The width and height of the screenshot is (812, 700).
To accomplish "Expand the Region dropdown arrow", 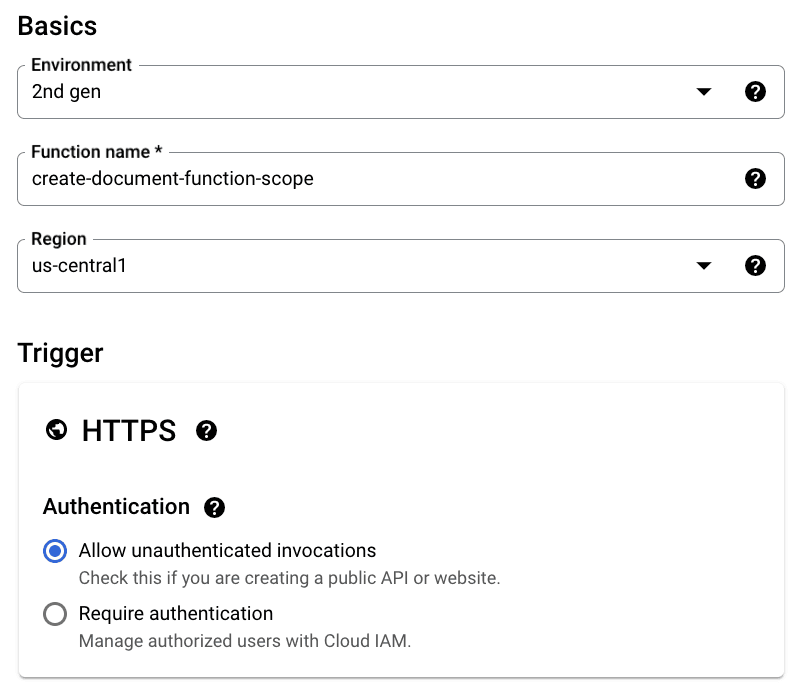I will [704, 266].
